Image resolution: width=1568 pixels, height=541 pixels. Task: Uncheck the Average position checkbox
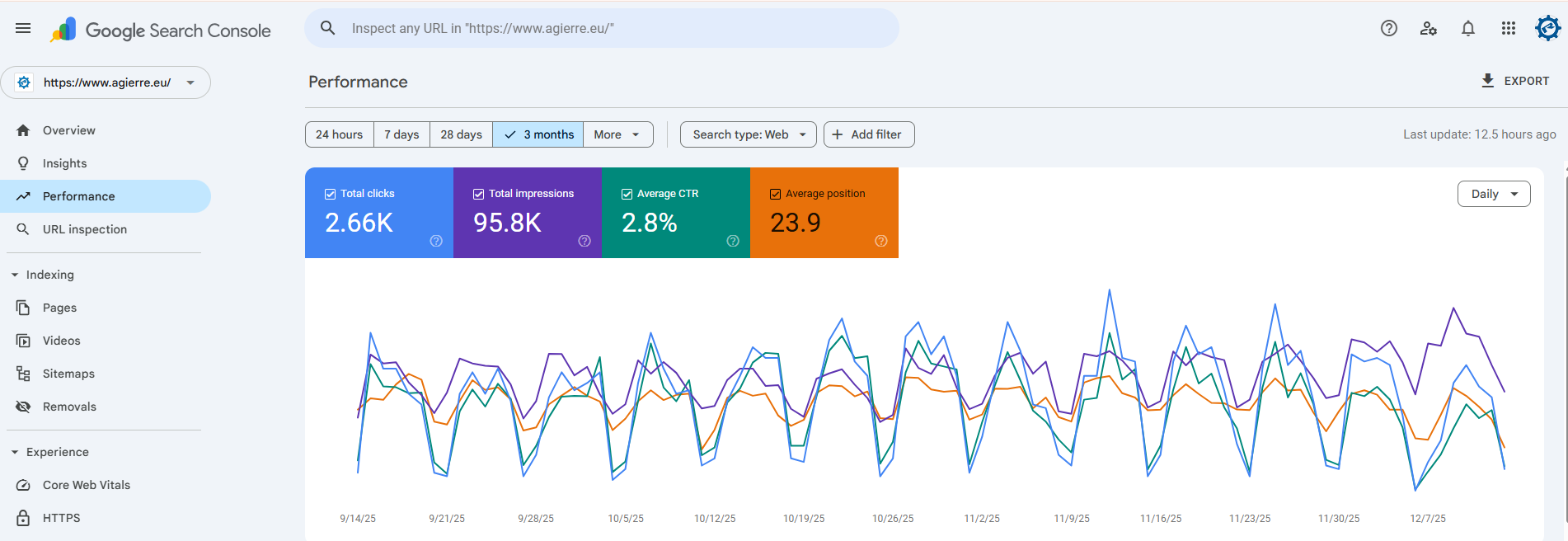click(775, 194)
